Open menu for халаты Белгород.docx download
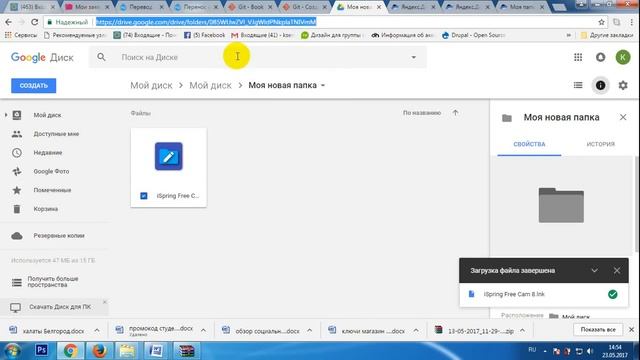Screen dimensions: 640x360 point(97,330)
